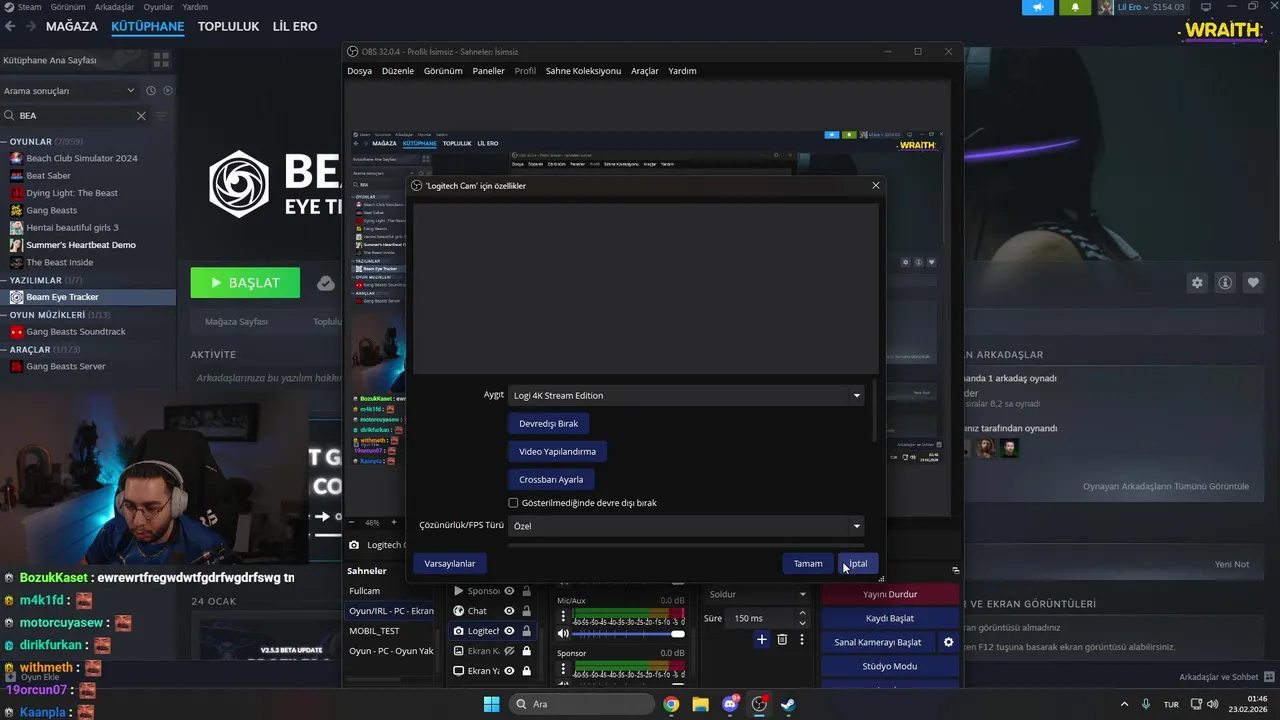1280x720 pixels.
Task: Click the recent activity clock icon in Steam sidebar
Action: [x=151, y=90]
